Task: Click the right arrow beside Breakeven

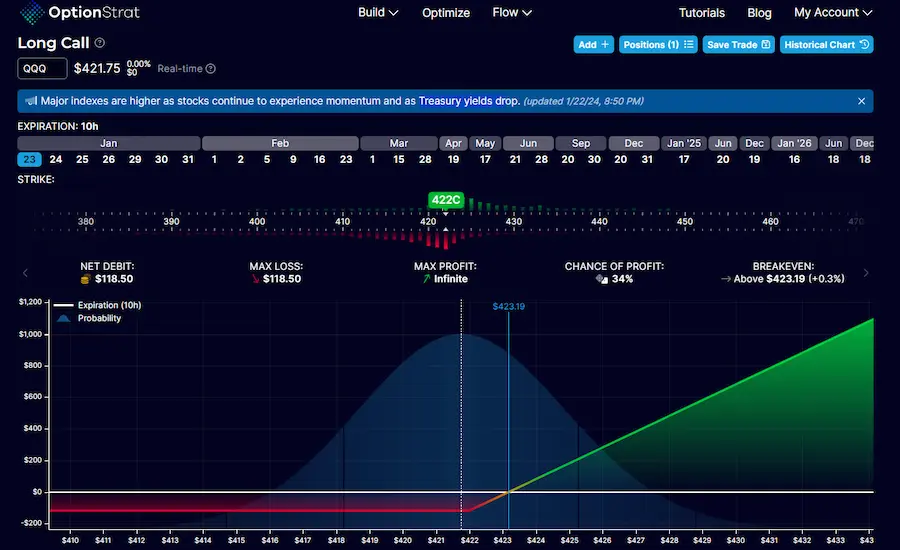Action: (865, 273)
